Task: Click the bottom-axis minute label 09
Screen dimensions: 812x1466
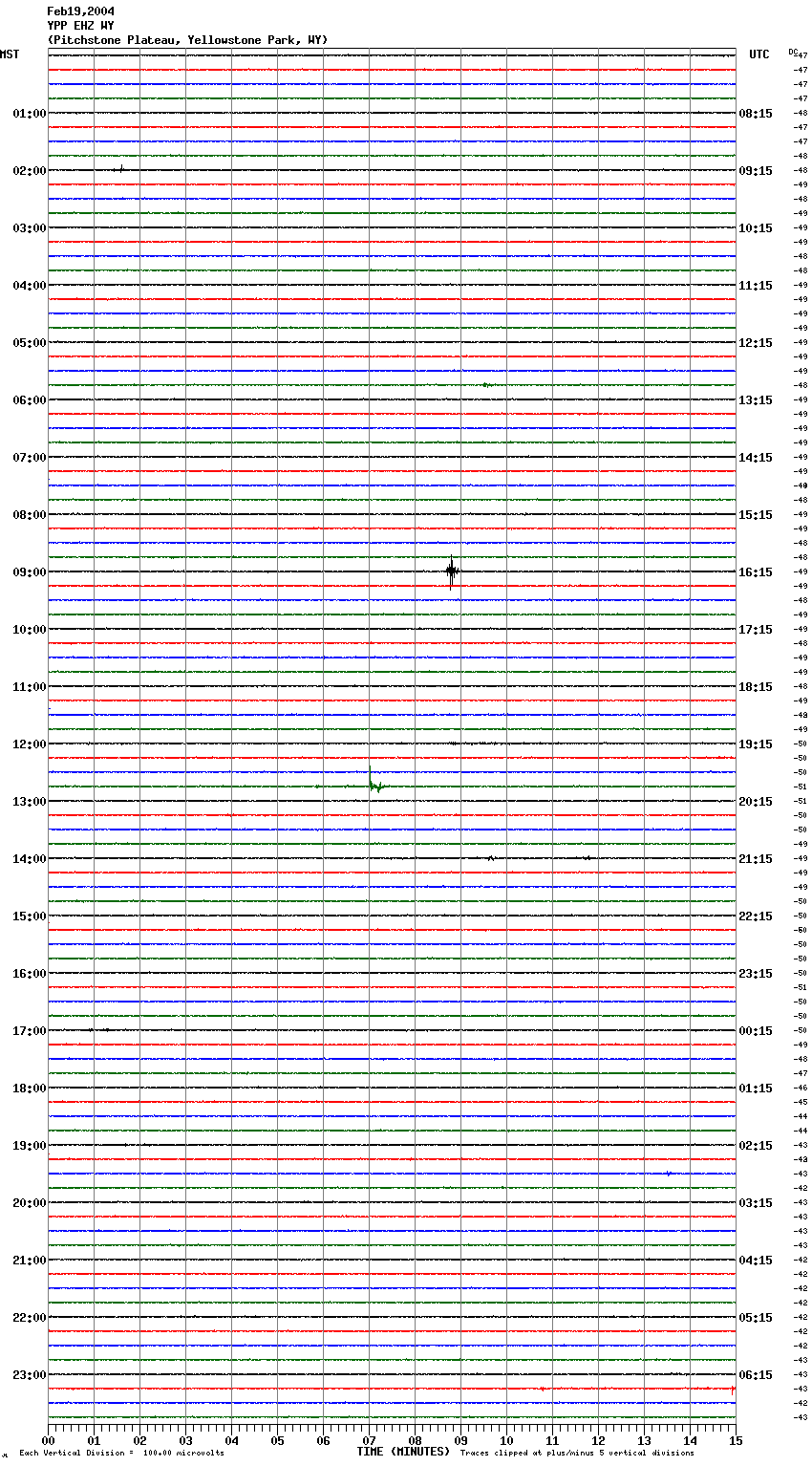Action: (460, 1440)
